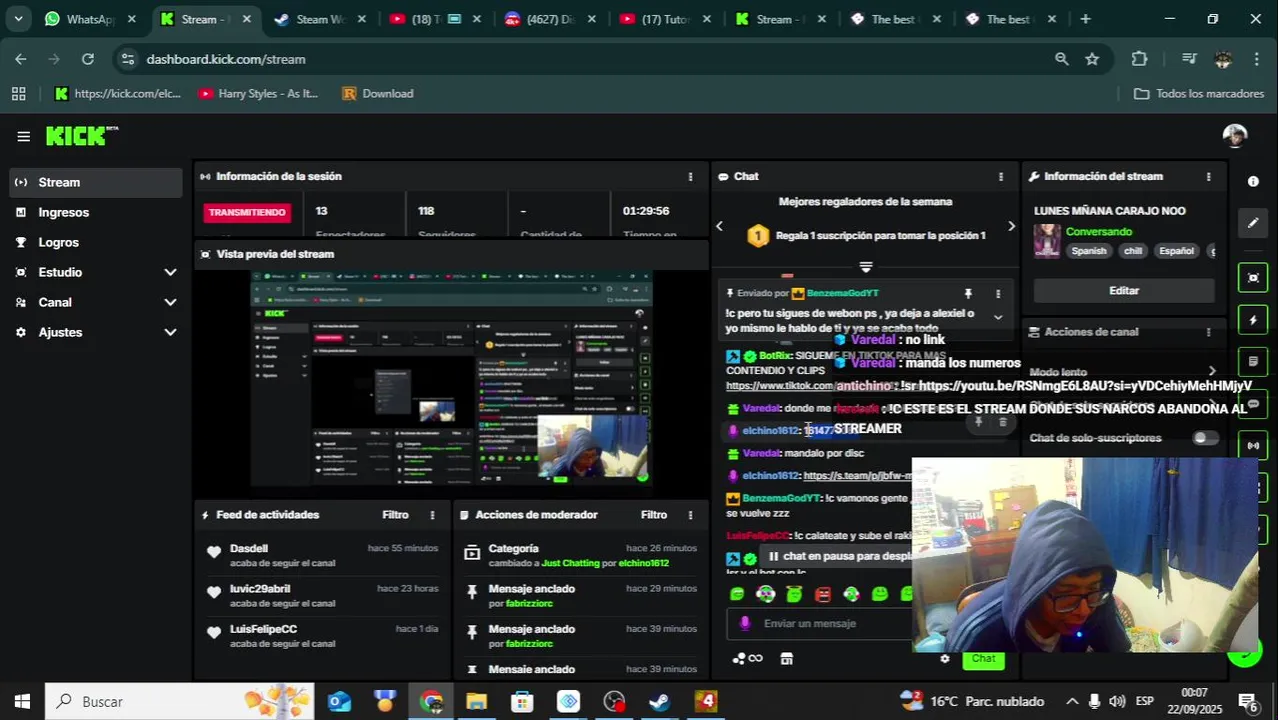The width and height of the screenshot is (1278, 720).
Task: Click the Editar button
Action: (x=1124, y=291)
